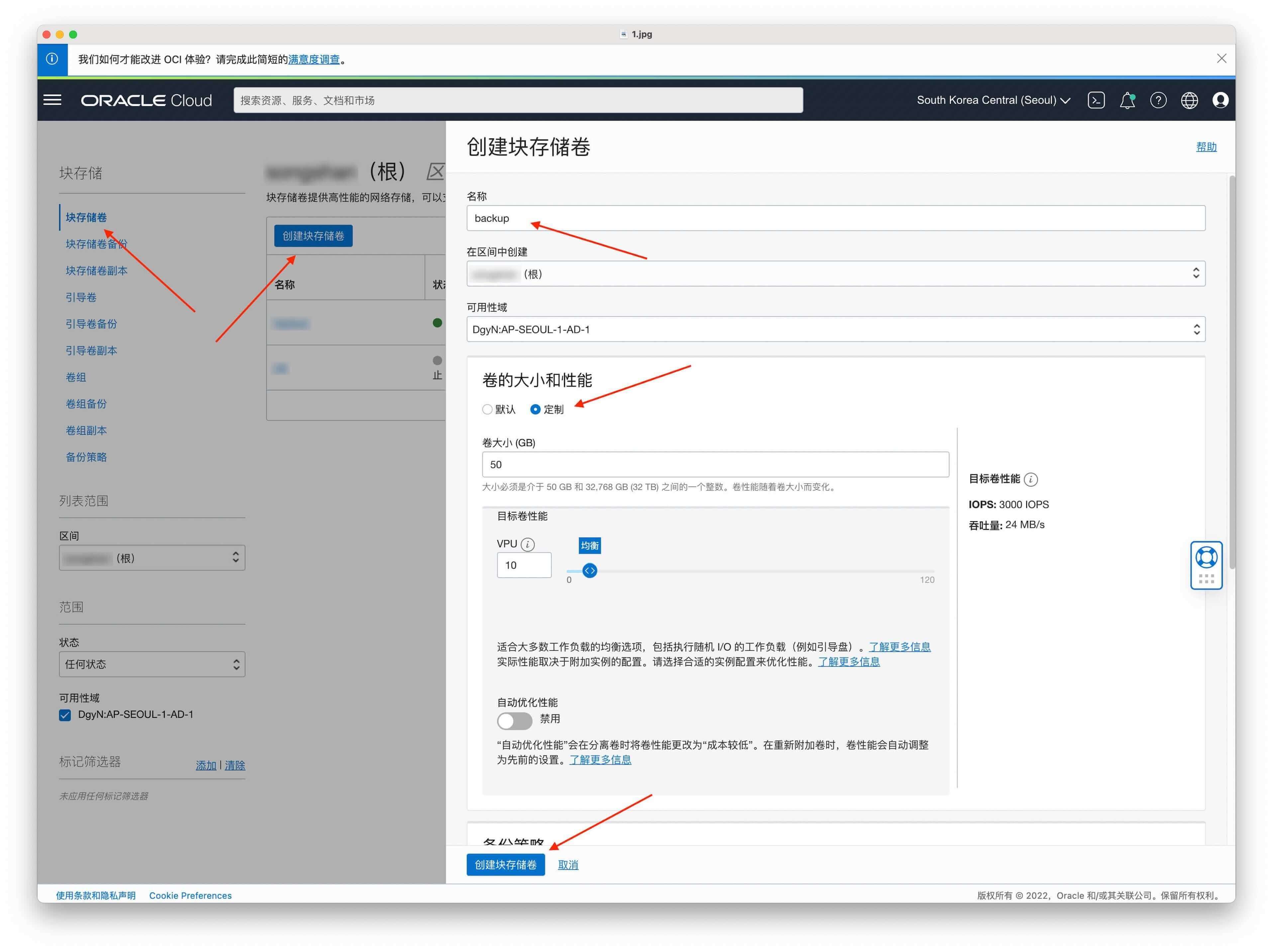
Task: Open the sidebar 区间 compartment dropdown
Action: pos(152,558)
